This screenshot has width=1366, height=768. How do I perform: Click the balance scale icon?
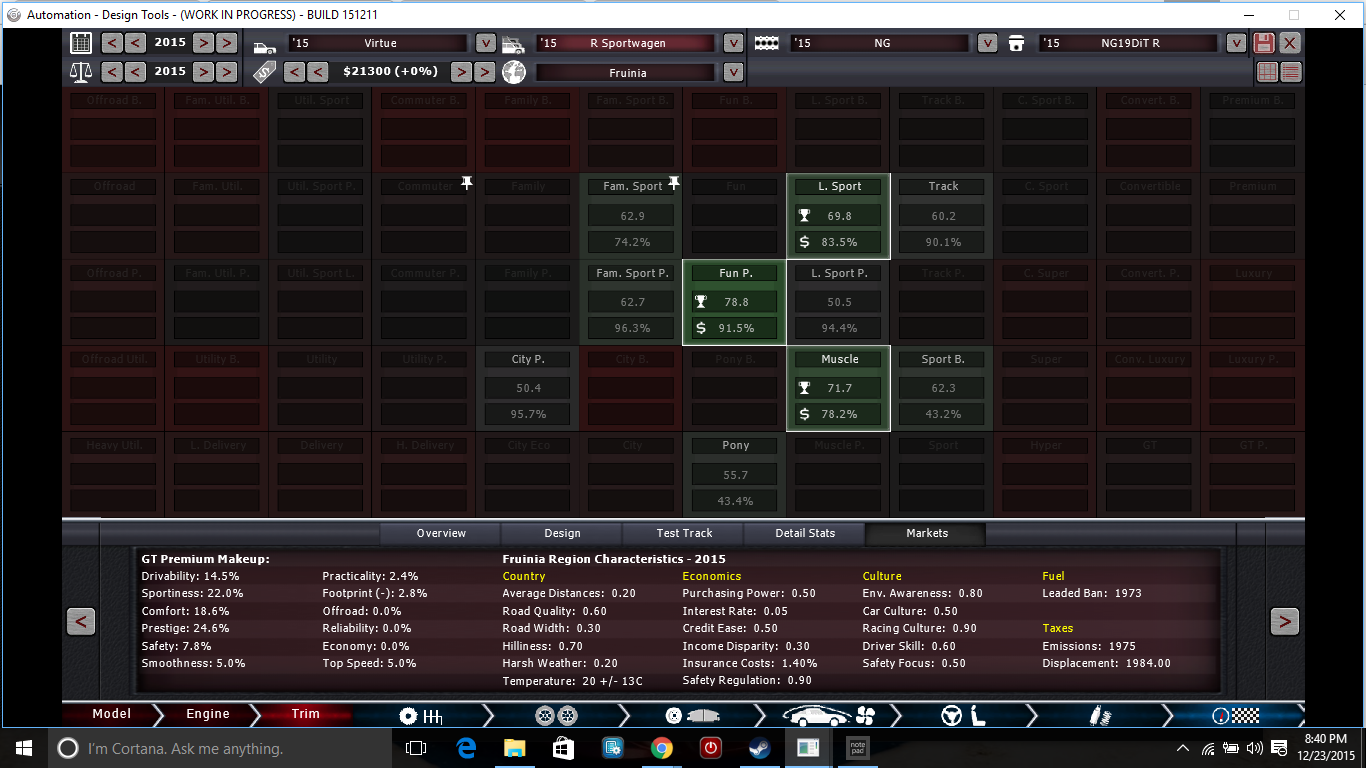click(81, 72)
